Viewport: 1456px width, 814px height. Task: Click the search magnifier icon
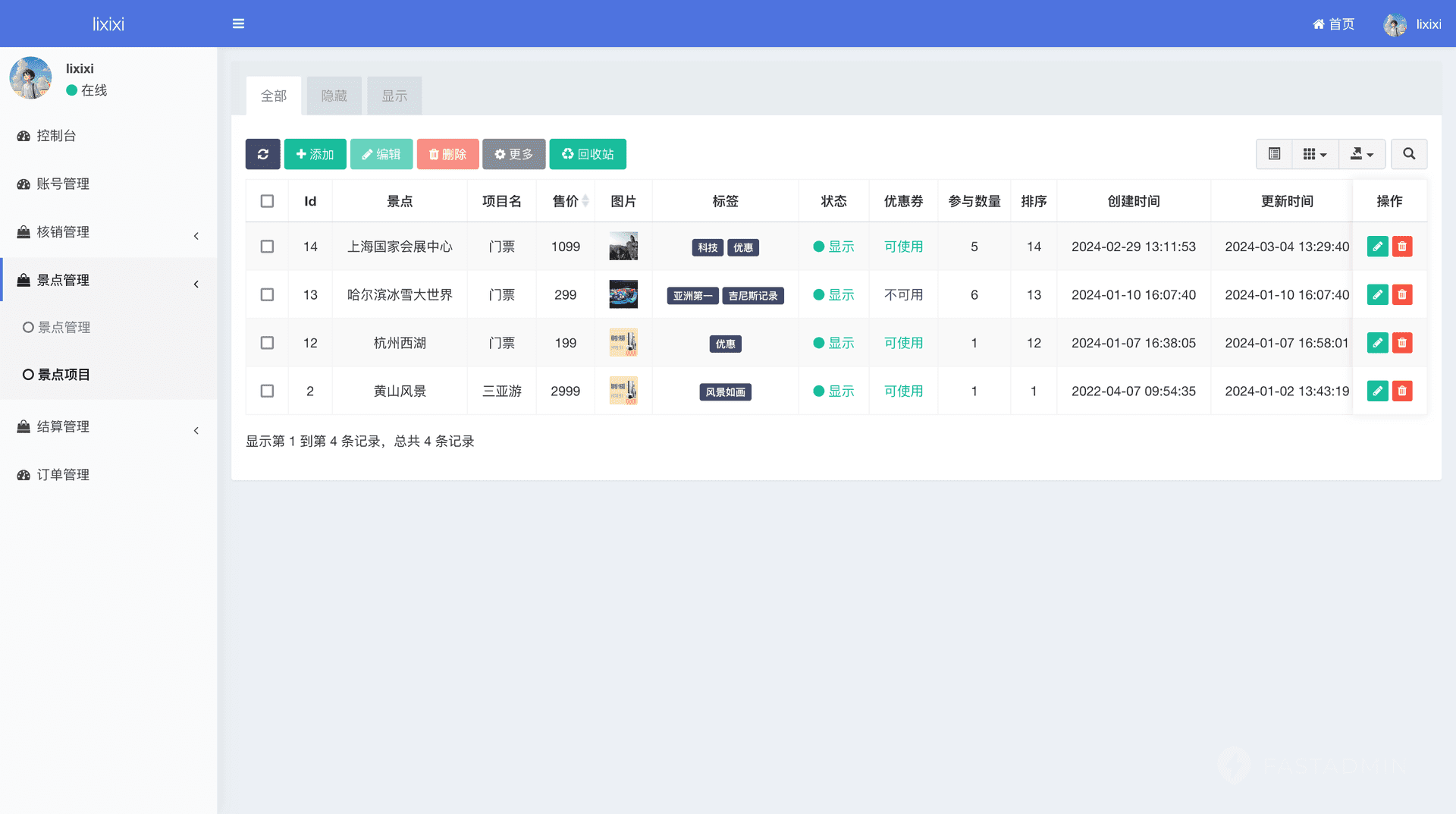[1408, 154]
